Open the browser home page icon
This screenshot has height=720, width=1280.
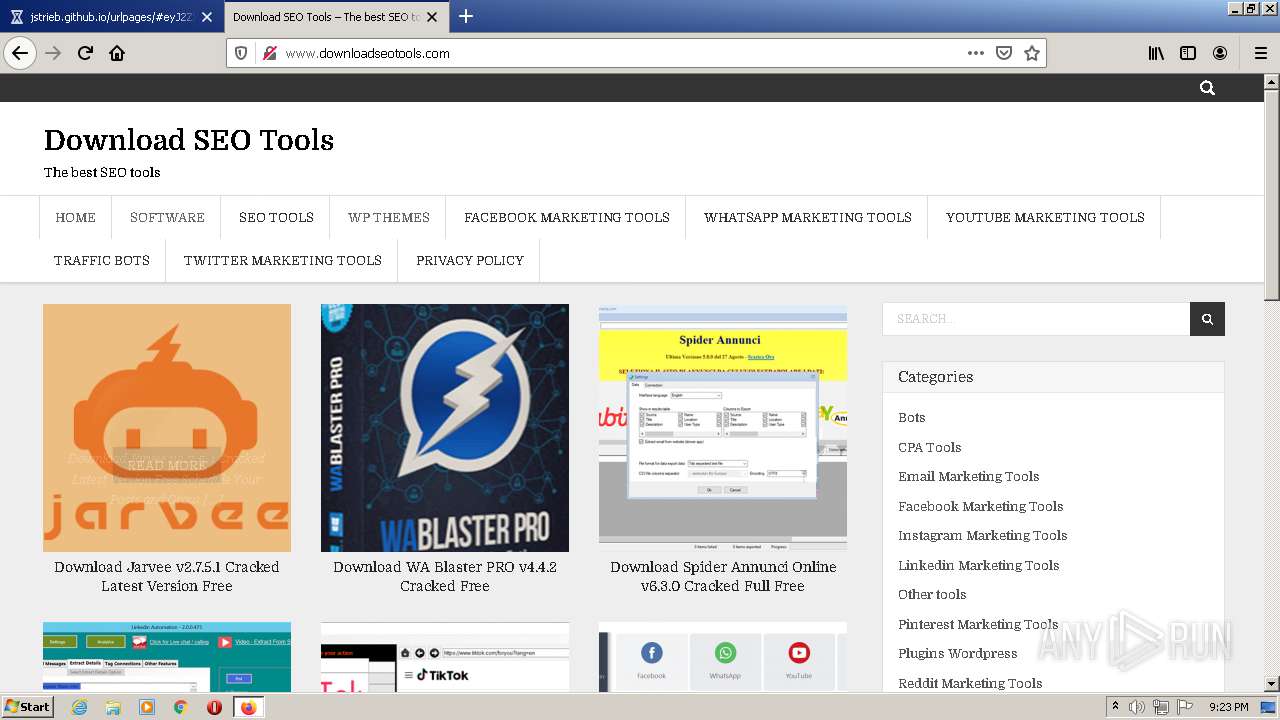[117, 53]
